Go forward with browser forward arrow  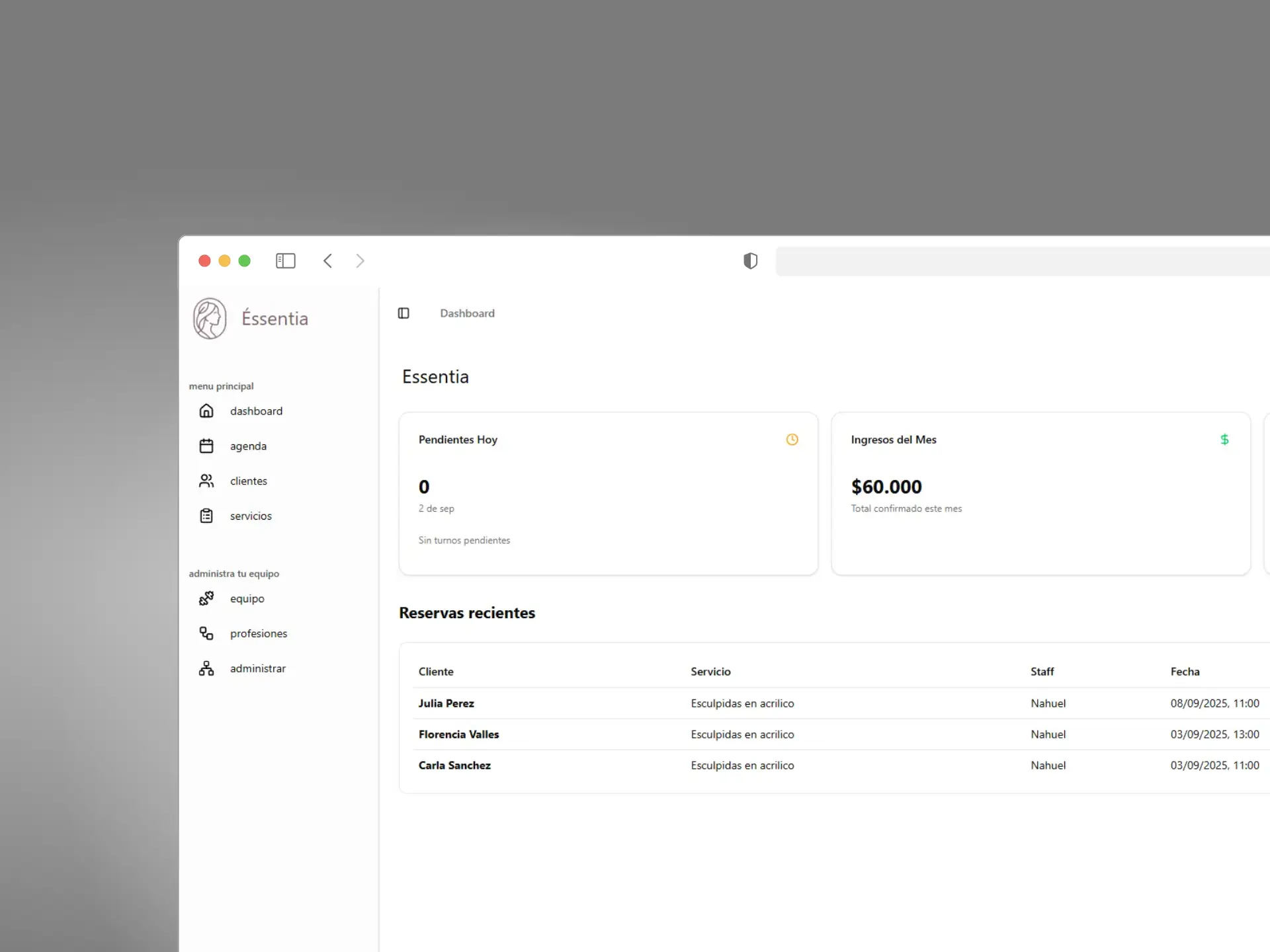coord(360,260)
